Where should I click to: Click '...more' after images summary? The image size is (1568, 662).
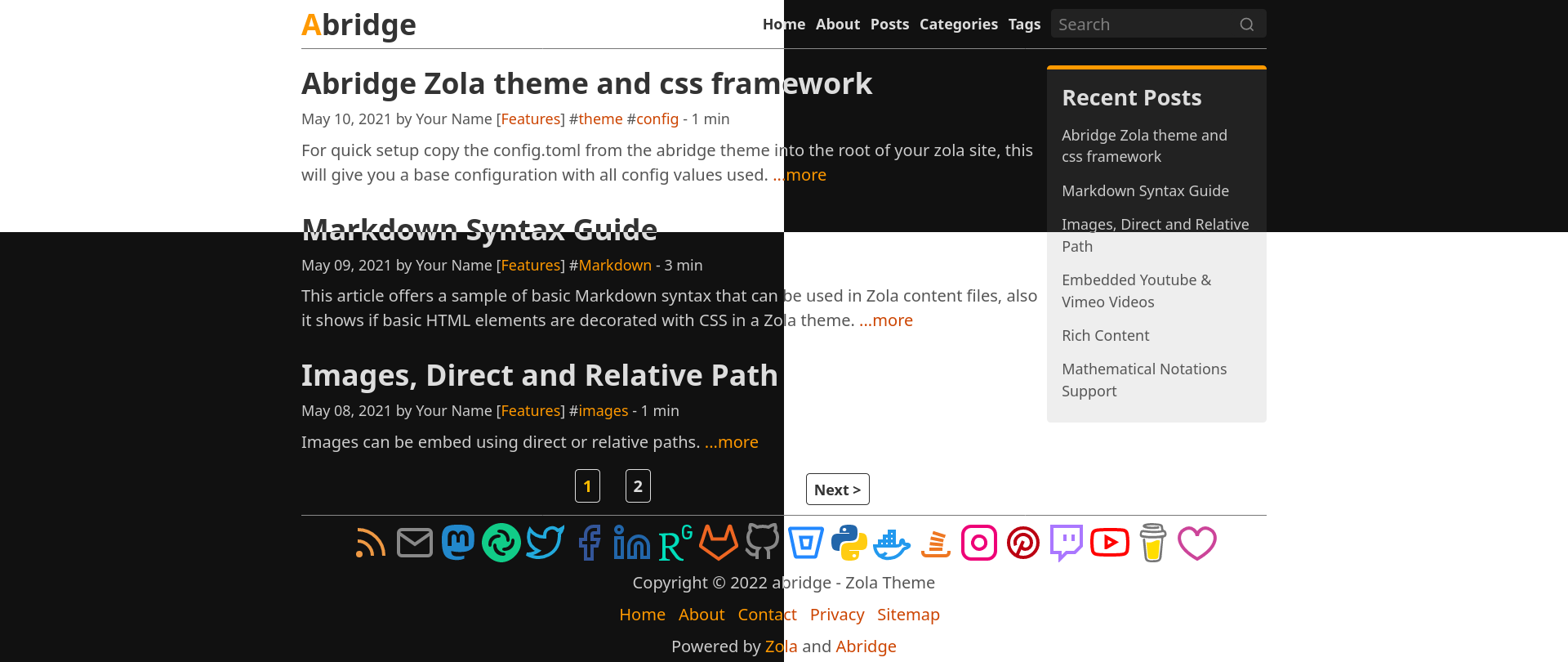click(732, 442)
